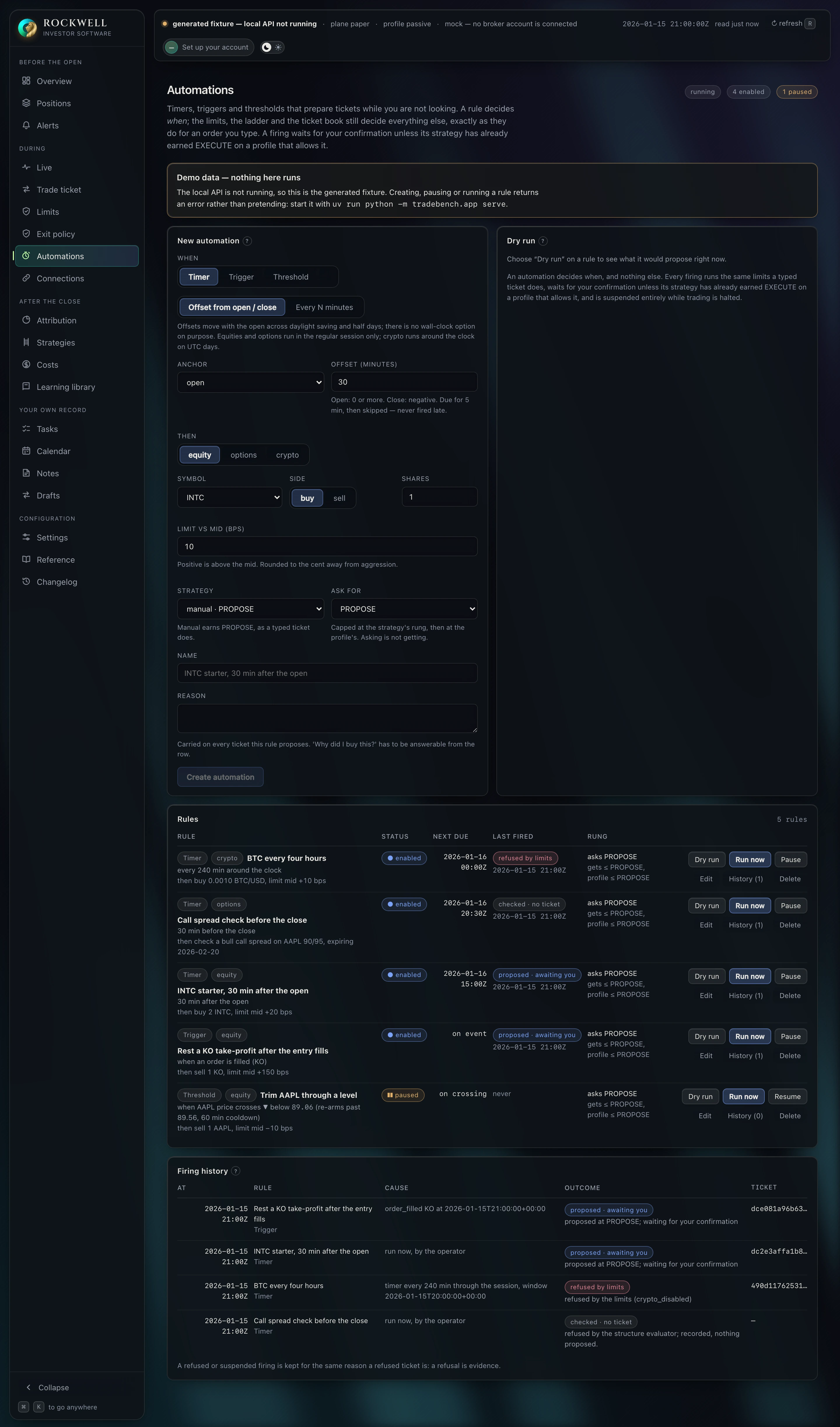
Task: Open the Ask for dropdown
Action: pos(404,609)
